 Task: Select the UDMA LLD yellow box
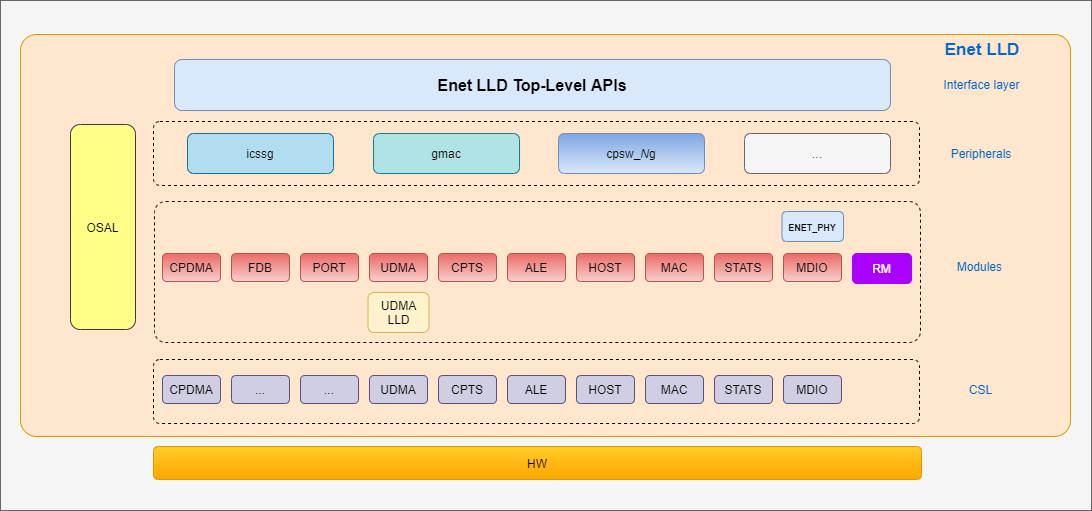[x=398, y=312]
